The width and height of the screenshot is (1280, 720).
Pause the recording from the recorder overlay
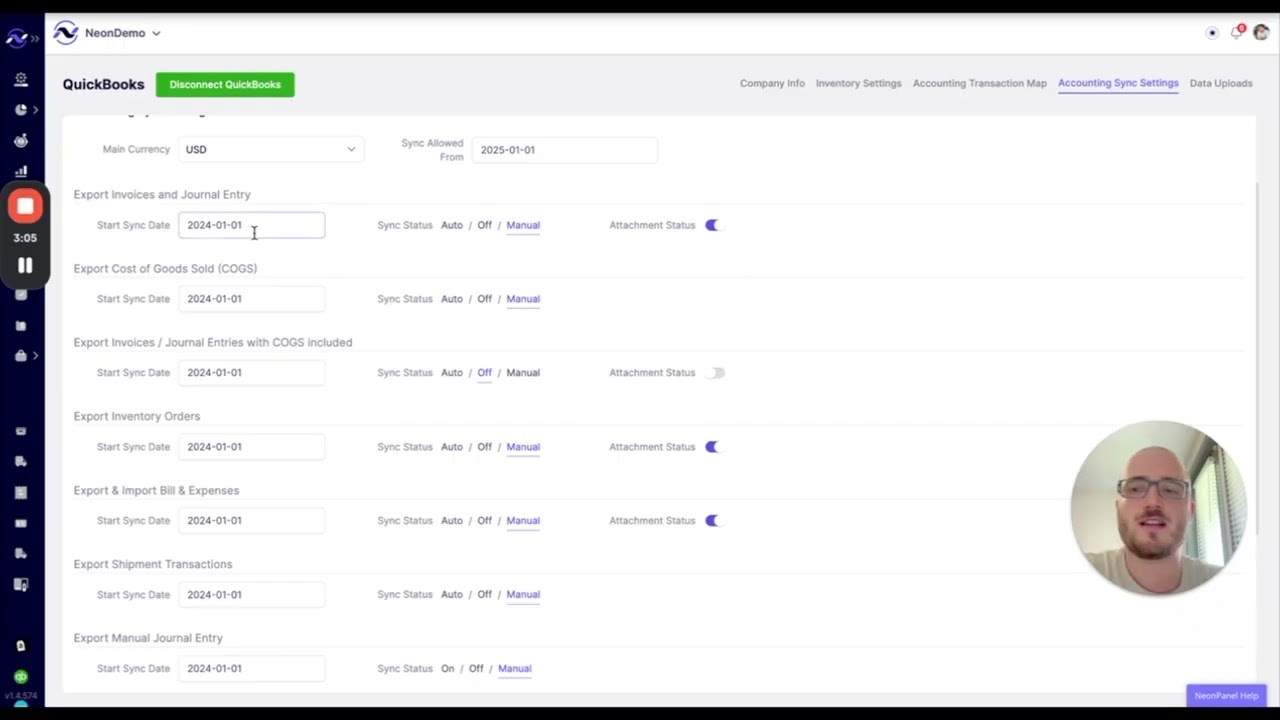[x=25, y=265]
